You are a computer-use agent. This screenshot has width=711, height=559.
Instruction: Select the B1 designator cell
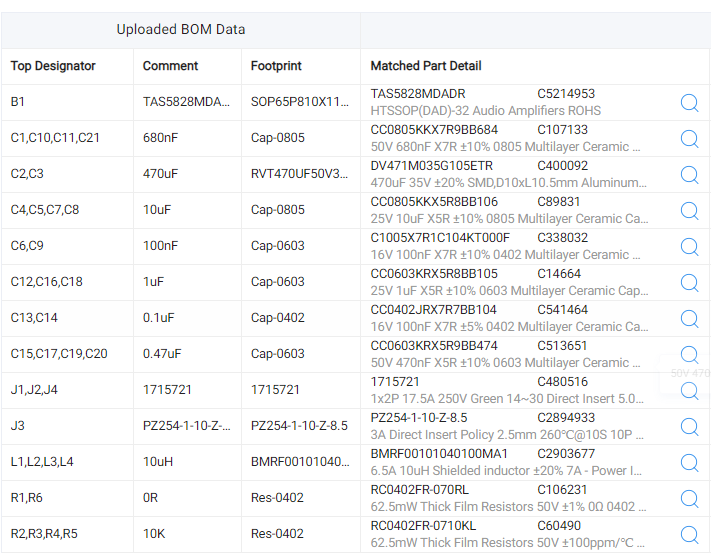click(x=19, y=102)
